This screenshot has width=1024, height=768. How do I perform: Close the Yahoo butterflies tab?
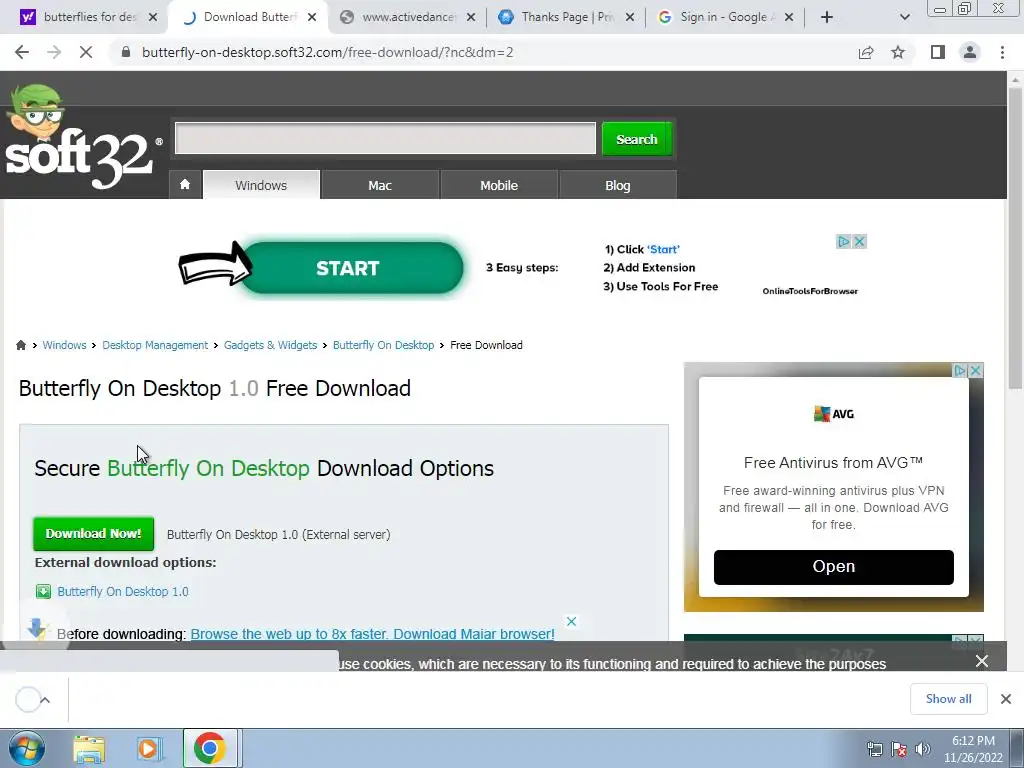pyautogui.click(x=153, y=18)
